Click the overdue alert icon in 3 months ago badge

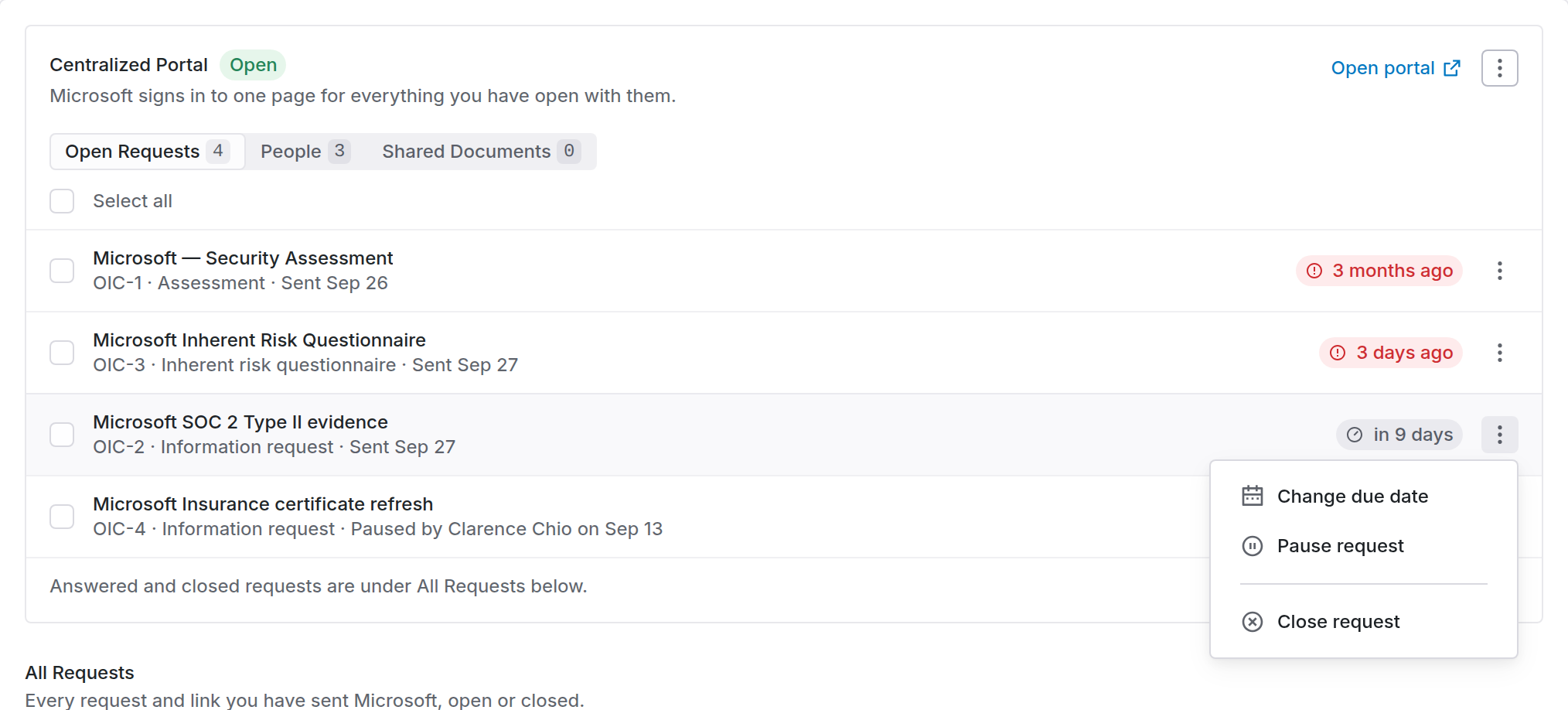1314,271
